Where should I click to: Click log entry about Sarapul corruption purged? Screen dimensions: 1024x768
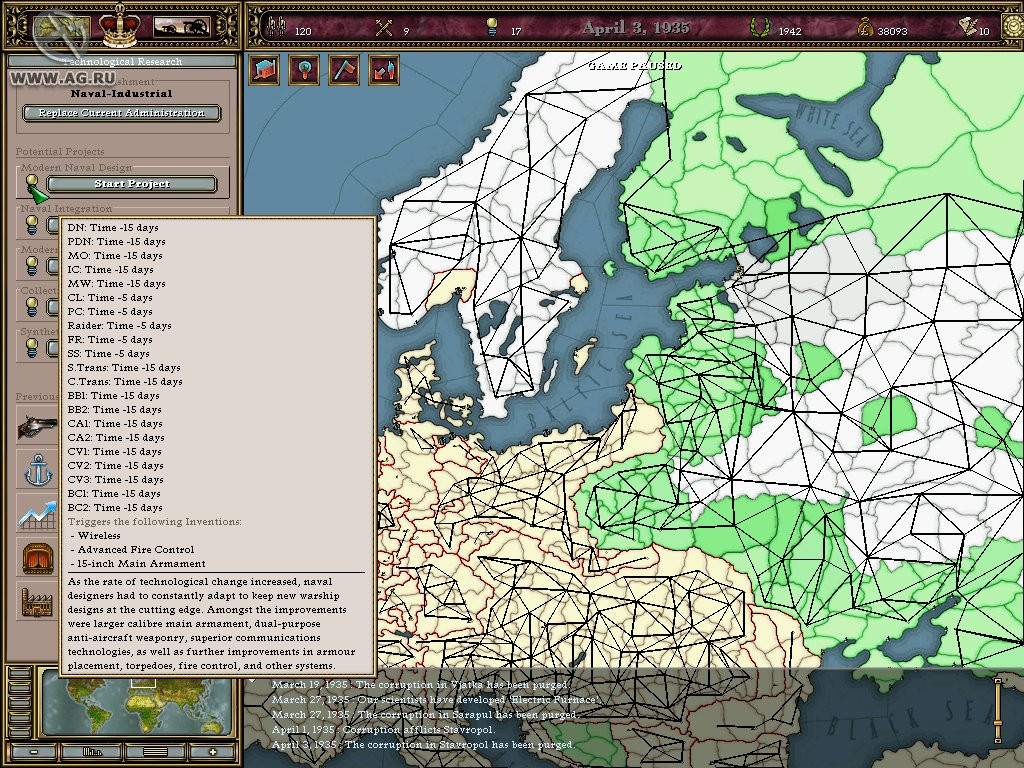click(x=424, y=714)
